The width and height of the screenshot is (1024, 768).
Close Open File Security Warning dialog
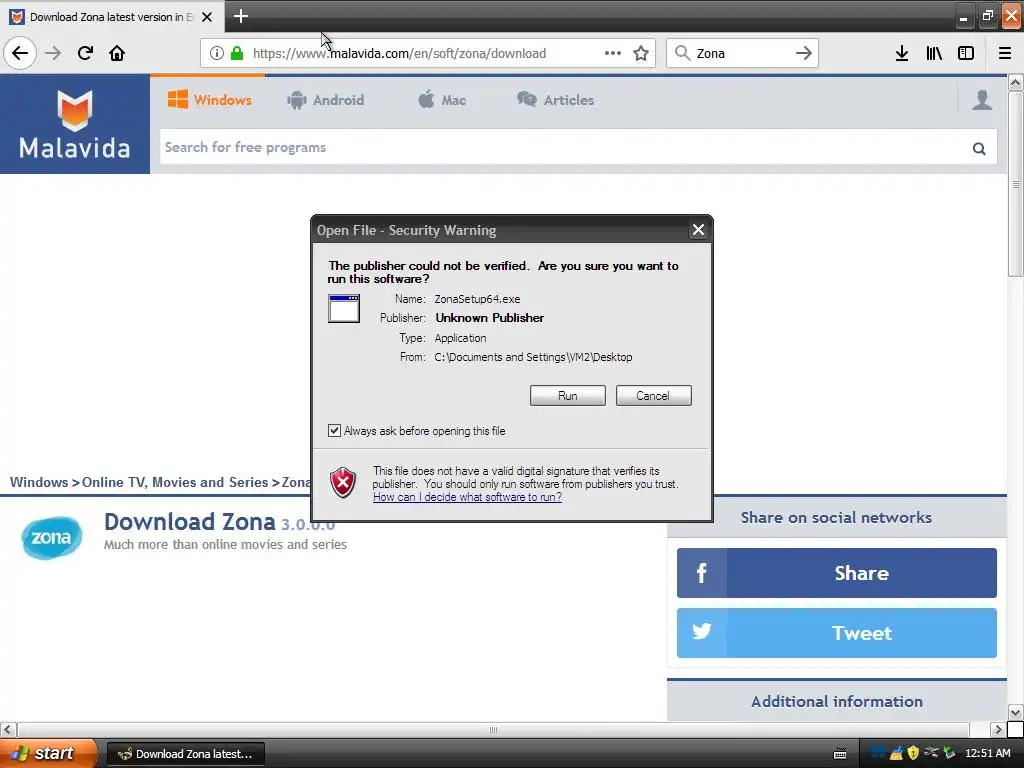(x=698, y=230)
